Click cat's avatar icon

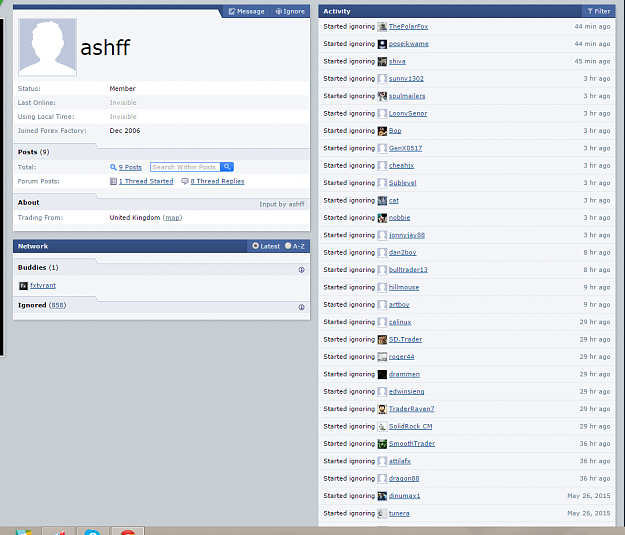click(382, 200)
